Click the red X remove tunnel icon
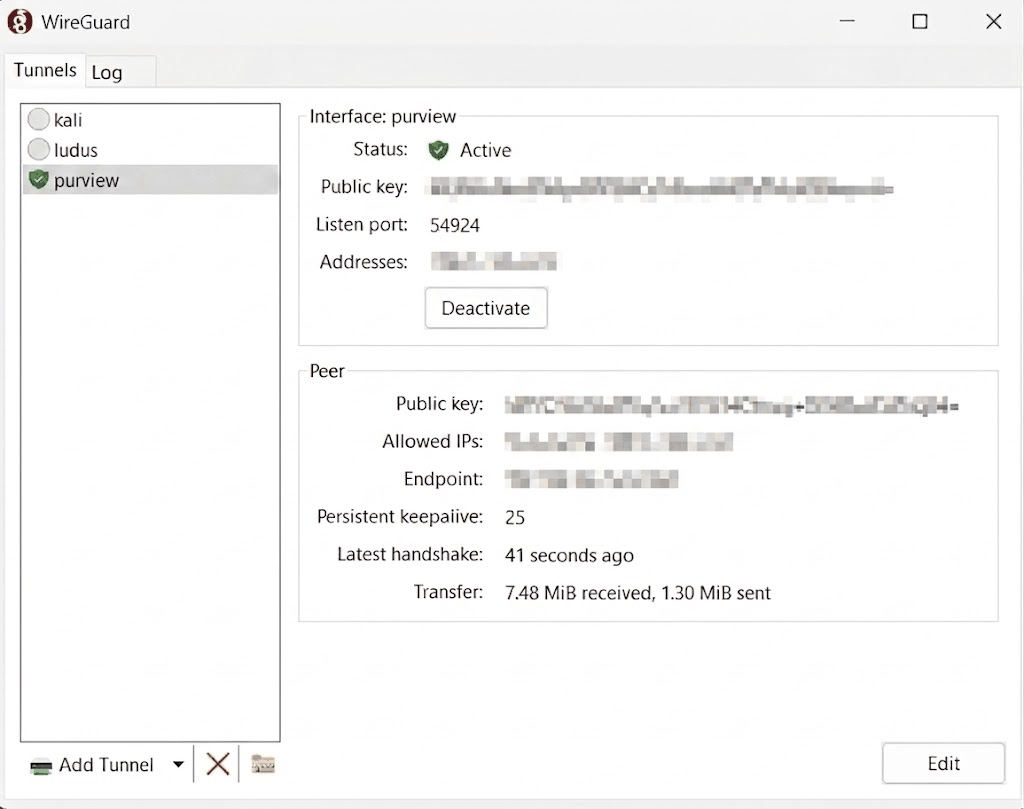 point(217,763)
